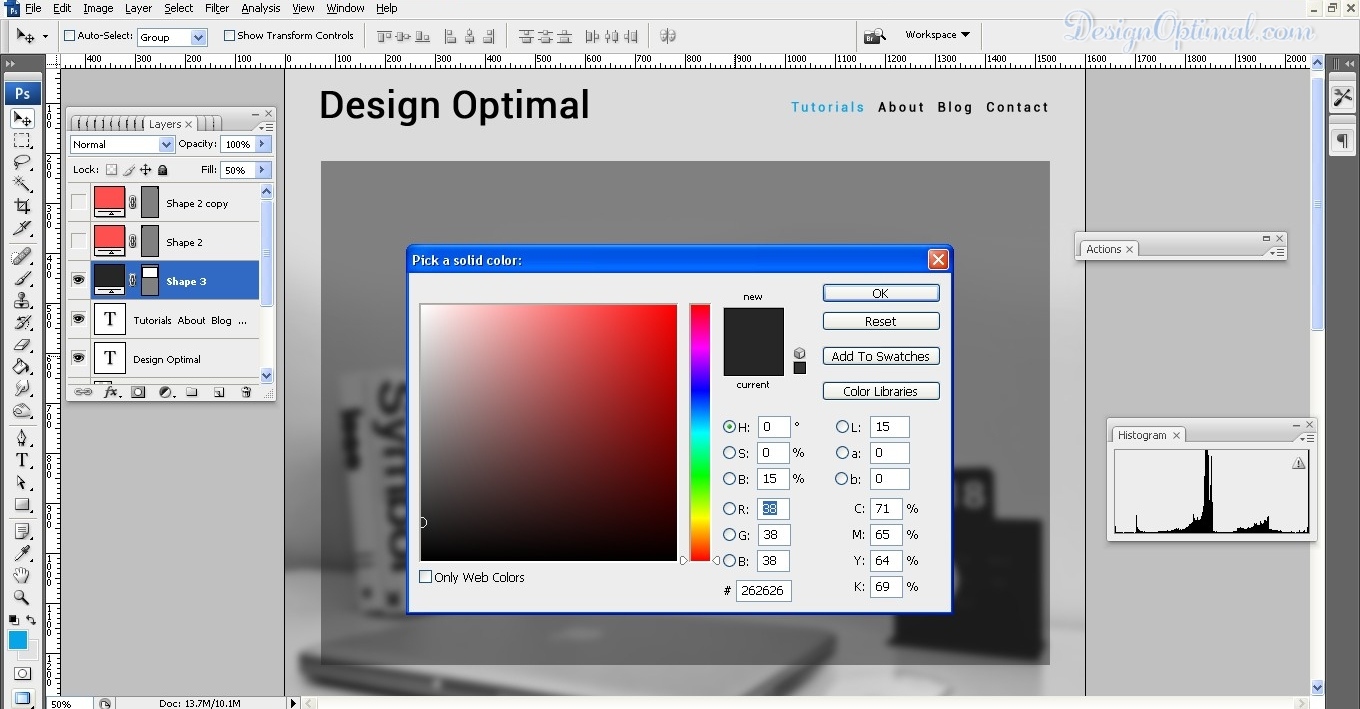
Task: Open the Layers panel options menu
Action: (265, 128)
